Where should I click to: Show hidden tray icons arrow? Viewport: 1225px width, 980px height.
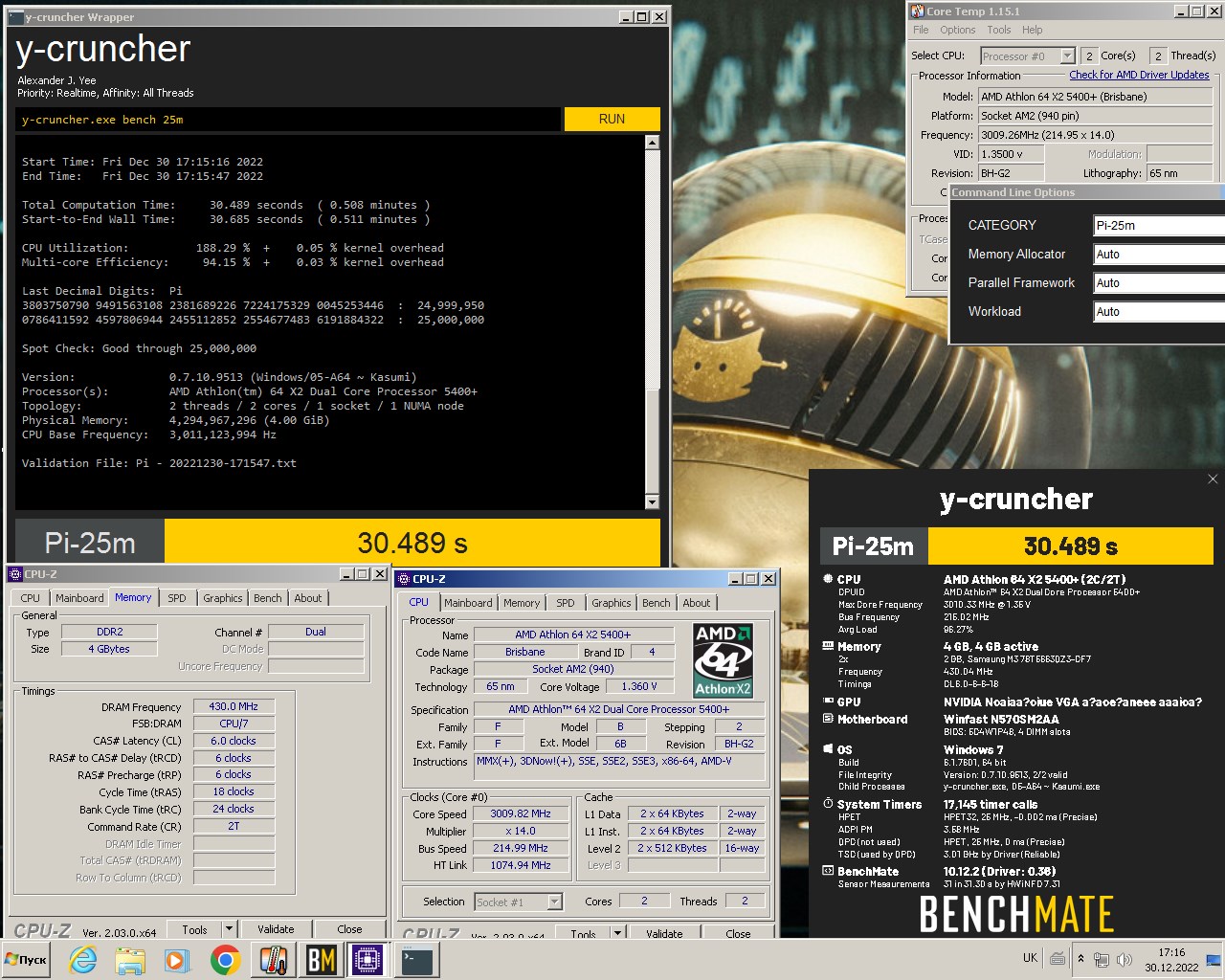click(x=1080, y=959)
